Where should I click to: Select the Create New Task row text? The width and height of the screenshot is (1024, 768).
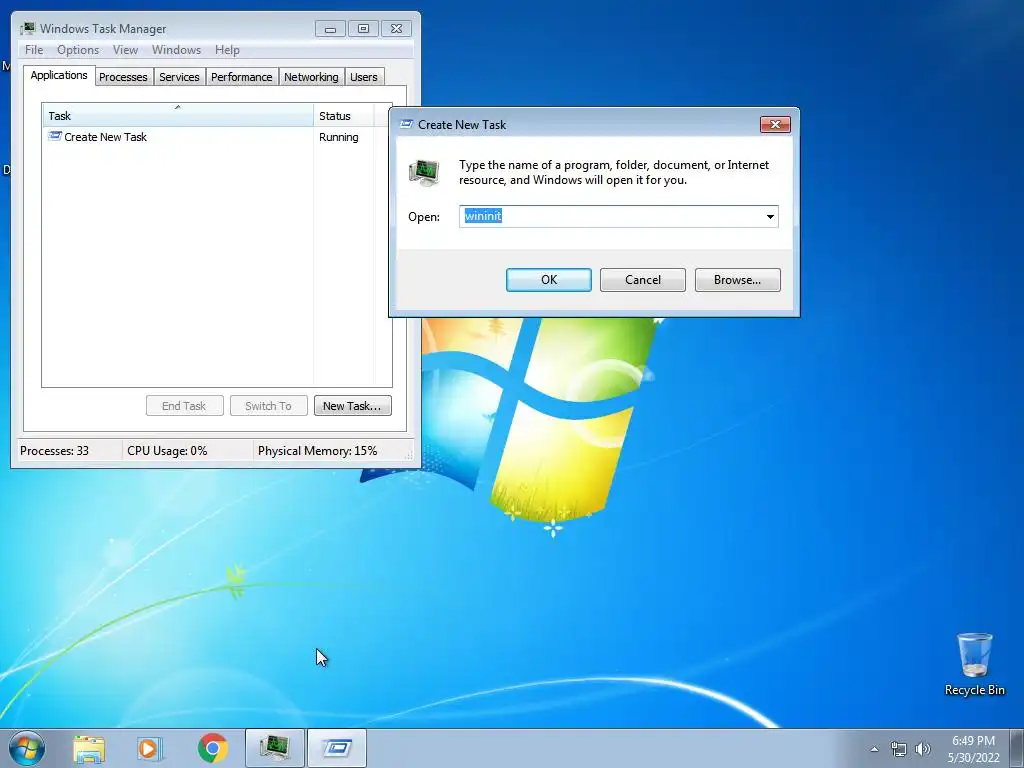tap(105, 137)
